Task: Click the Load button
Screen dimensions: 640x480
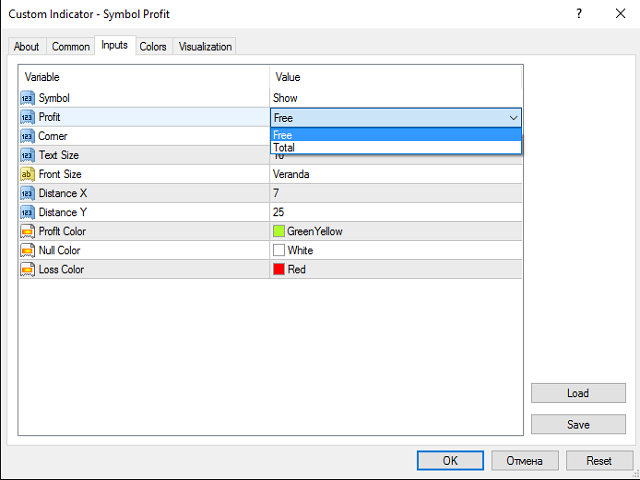Action: pos(577,393)
